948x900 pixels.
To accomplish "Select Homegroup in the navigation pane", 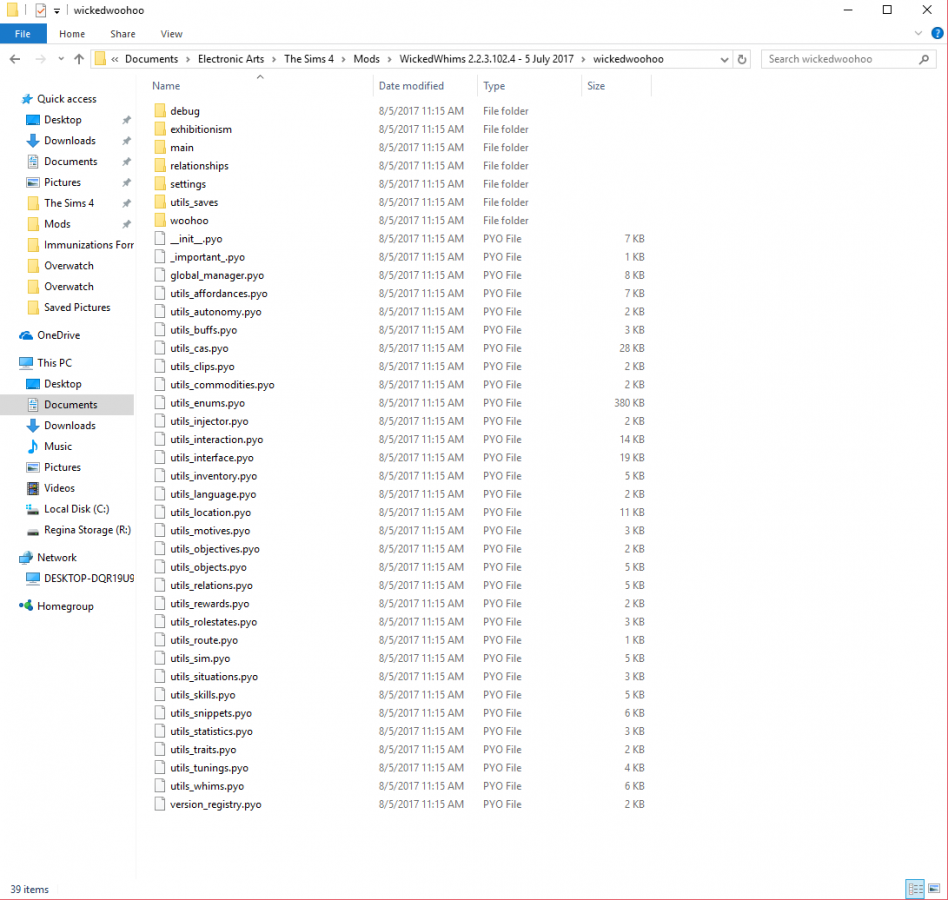I will [x=65, y=606].
